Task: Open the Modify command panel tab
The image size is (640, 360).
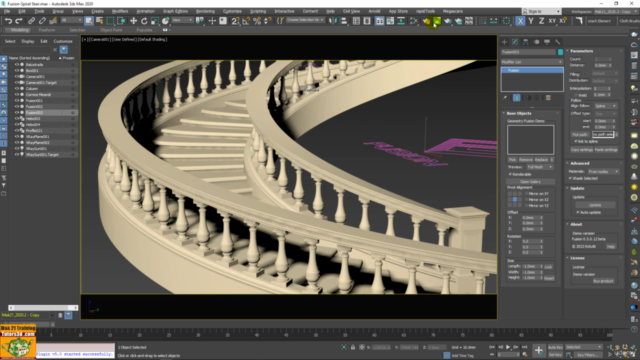Action: tap(515, 42)
